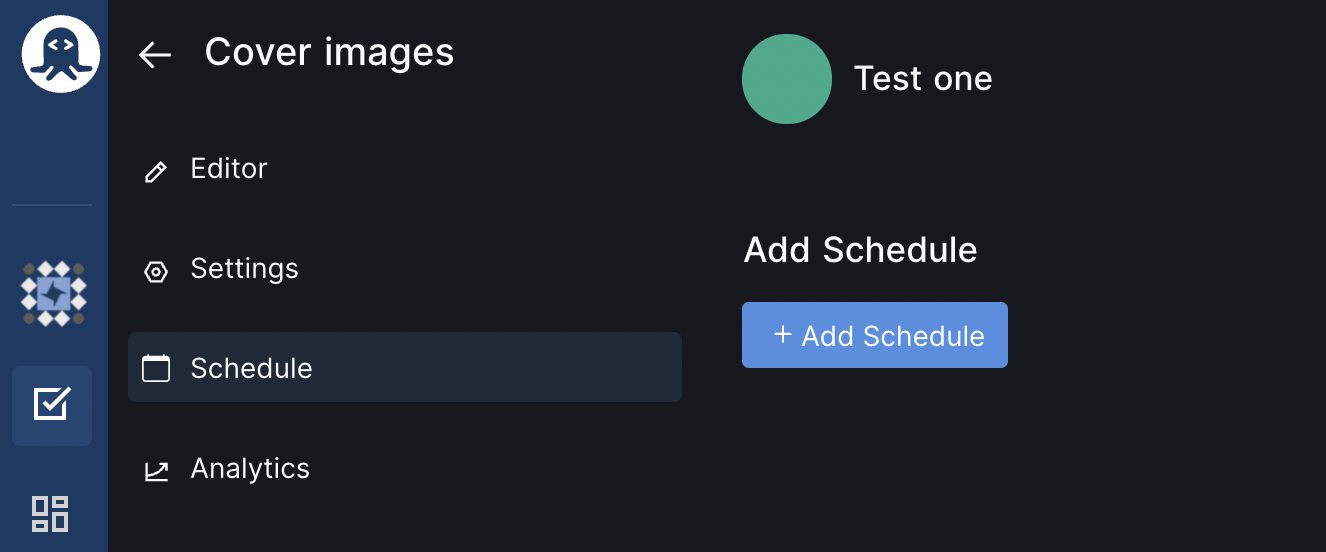
Task: Select the checkmark-box icon in left sidebar
Action: [x=52, y=405]
